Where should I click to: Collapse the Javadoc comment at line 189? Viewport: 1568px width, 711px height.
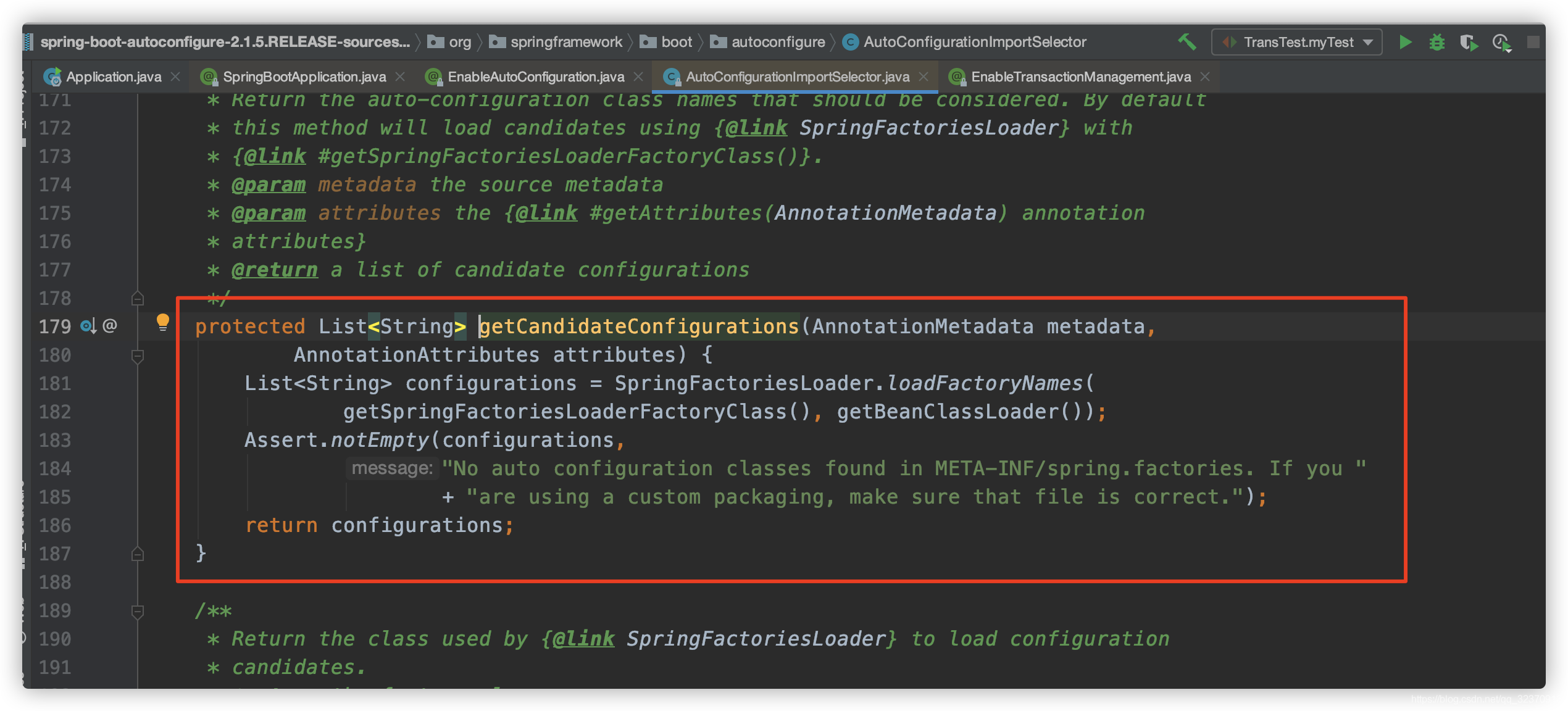click(138, 611)
